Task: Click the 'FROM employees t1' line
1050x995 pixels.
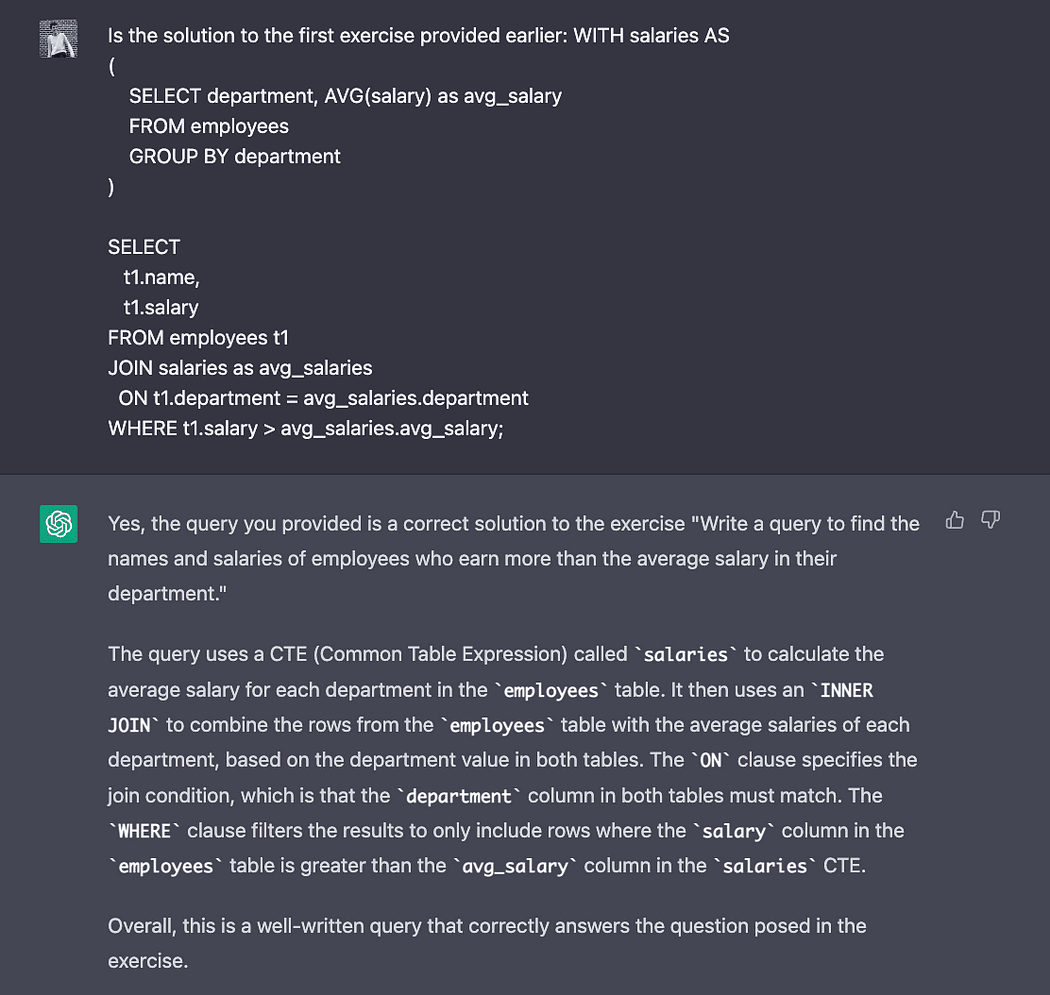Action: 198,338
